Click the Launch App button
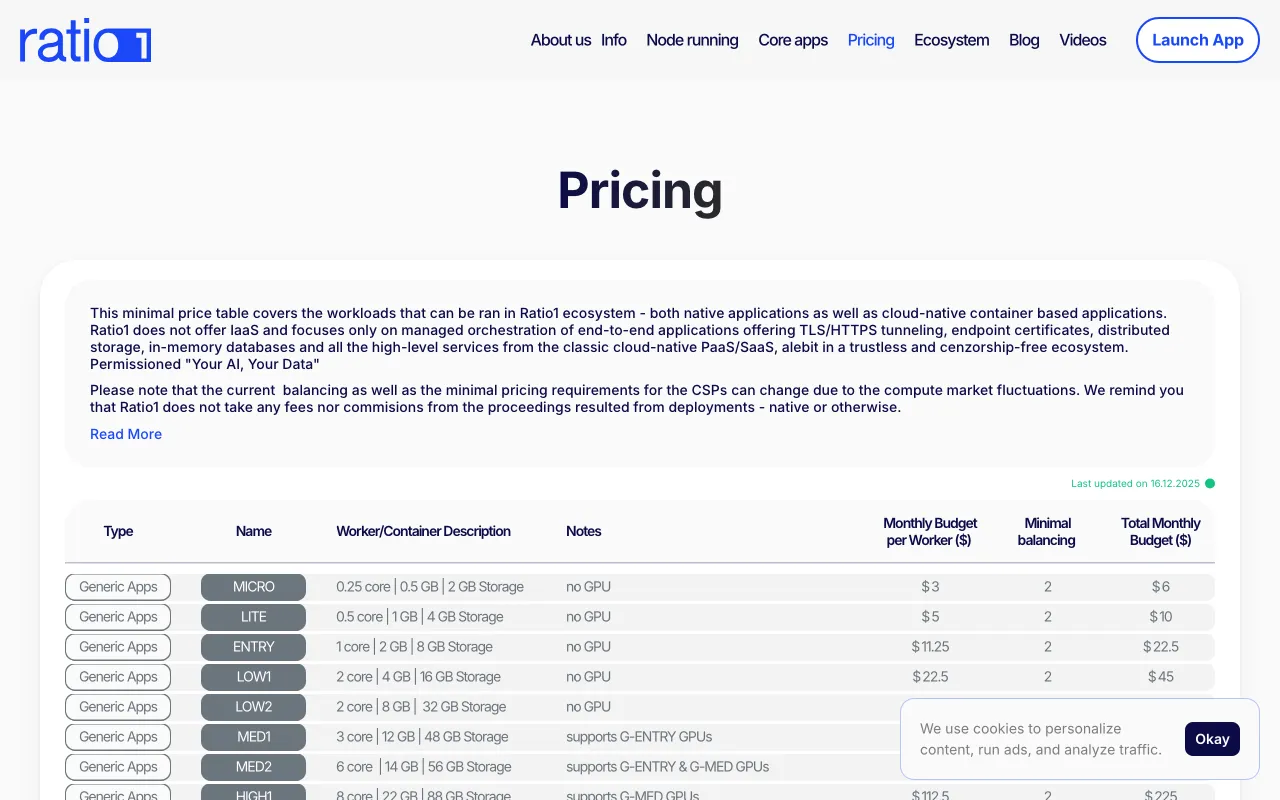The image size is (1280, 800). [x=1198, y=40]
